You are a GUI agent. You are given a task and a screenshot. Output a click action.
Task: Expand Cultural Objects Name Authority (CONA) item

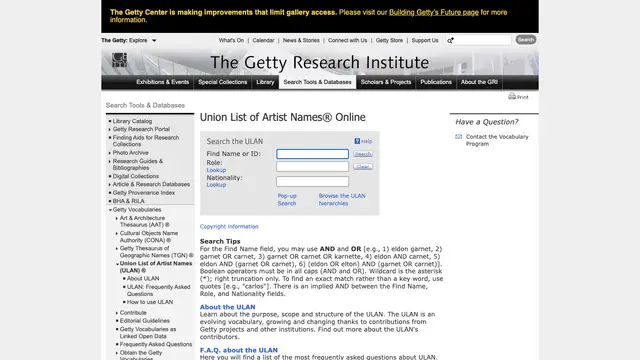click(117, 233)
